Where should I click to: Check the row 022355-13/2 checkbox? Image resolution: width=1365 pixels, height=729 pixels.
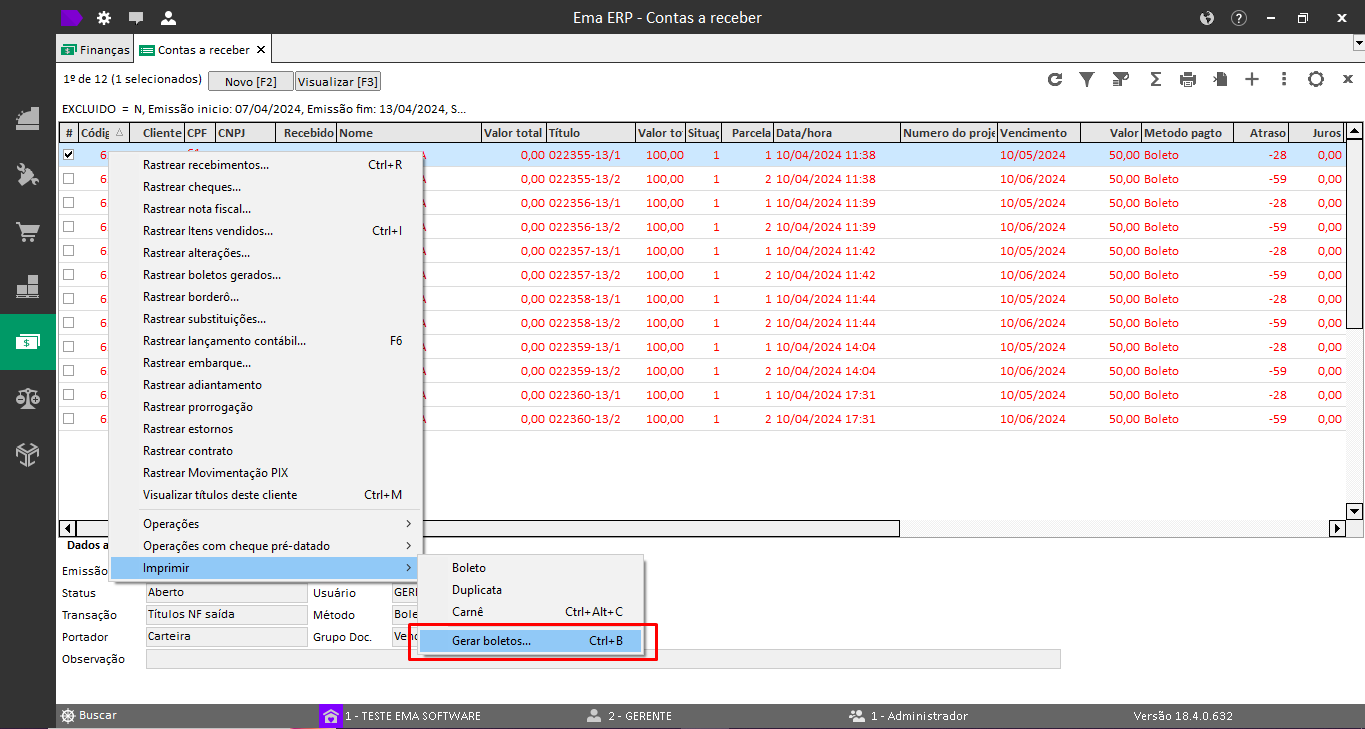(68, 179)
